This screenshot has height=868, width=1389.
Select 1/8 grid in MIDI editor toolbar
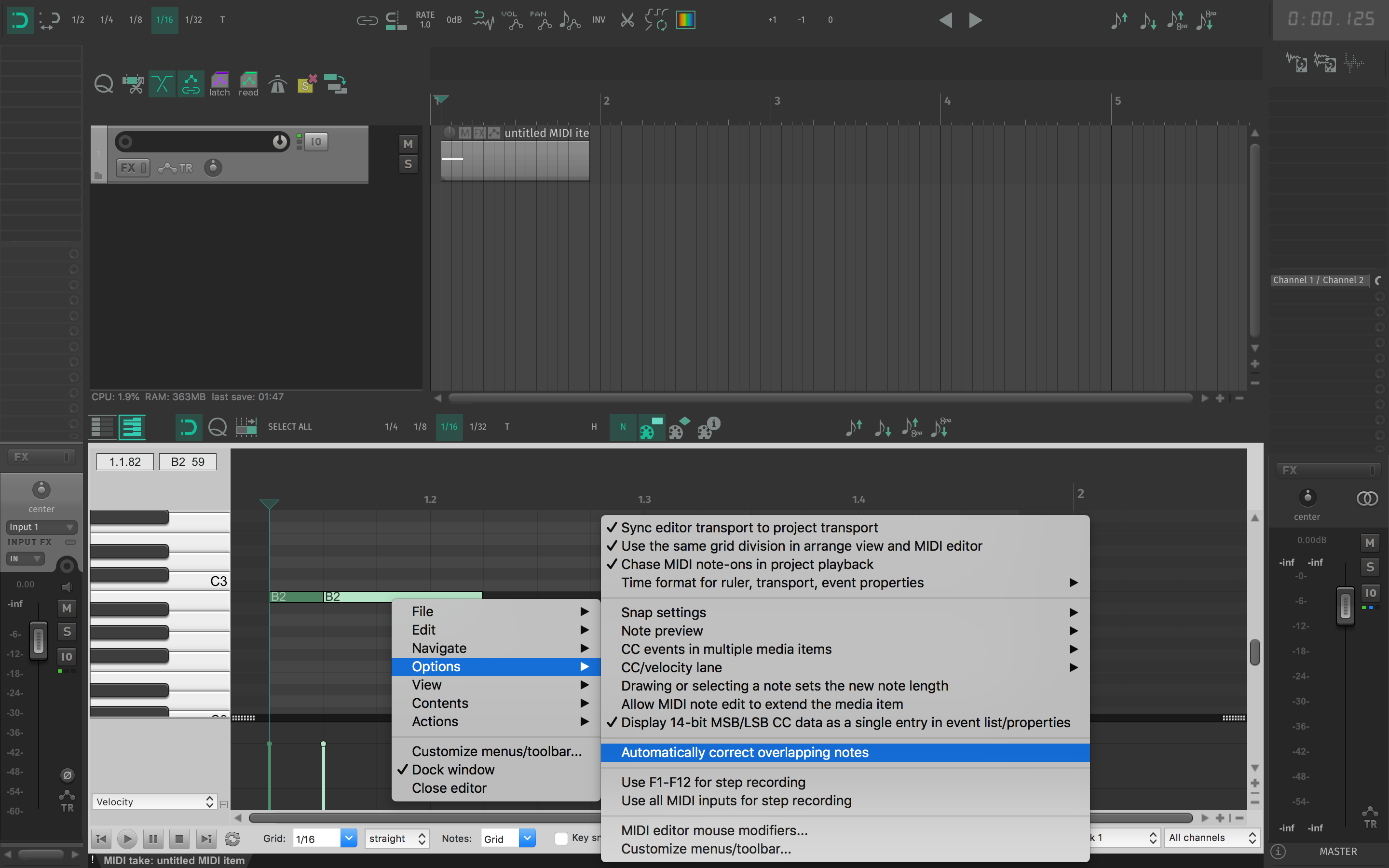click(x=420, y=427)
